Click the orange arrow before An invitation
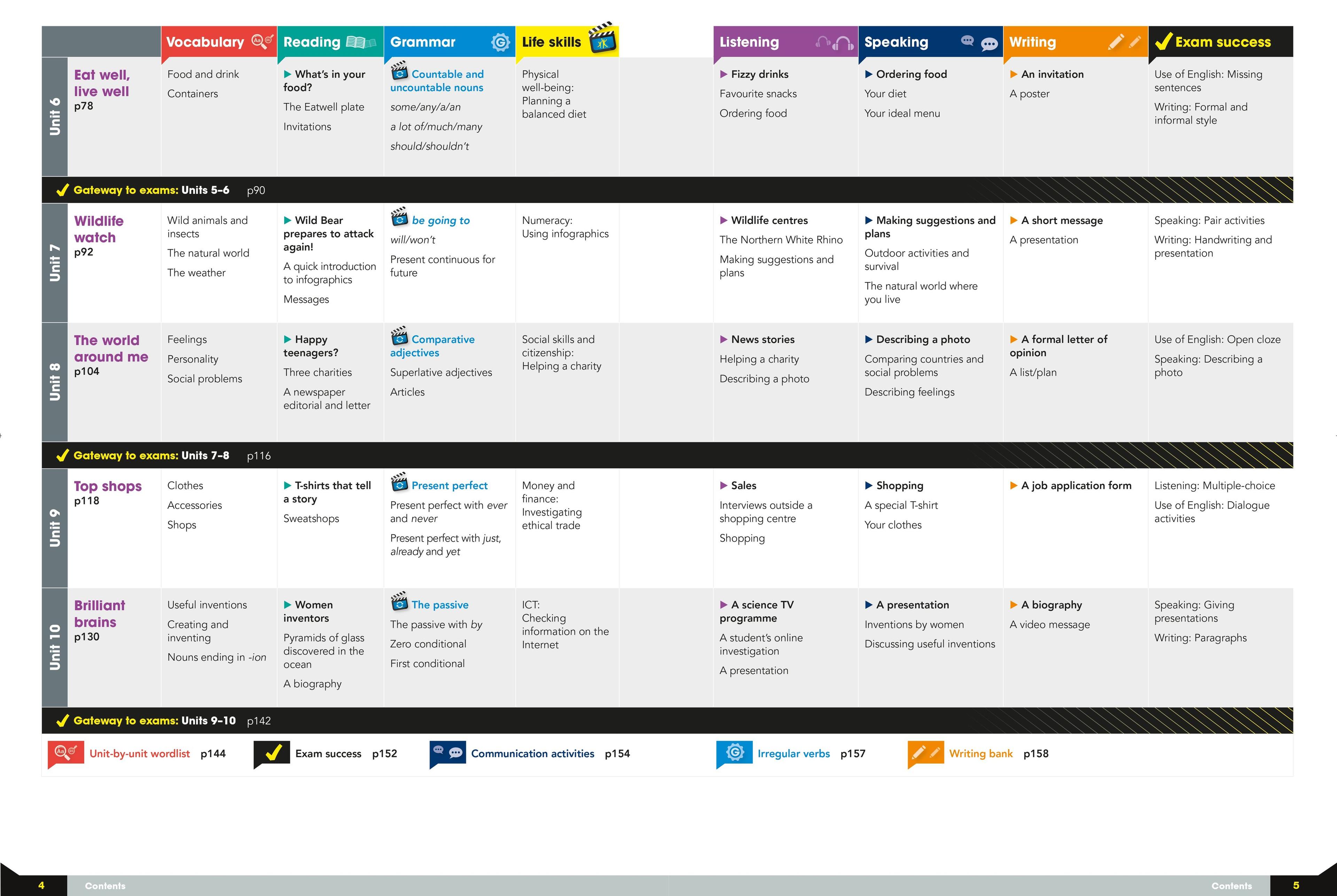 1014,74
